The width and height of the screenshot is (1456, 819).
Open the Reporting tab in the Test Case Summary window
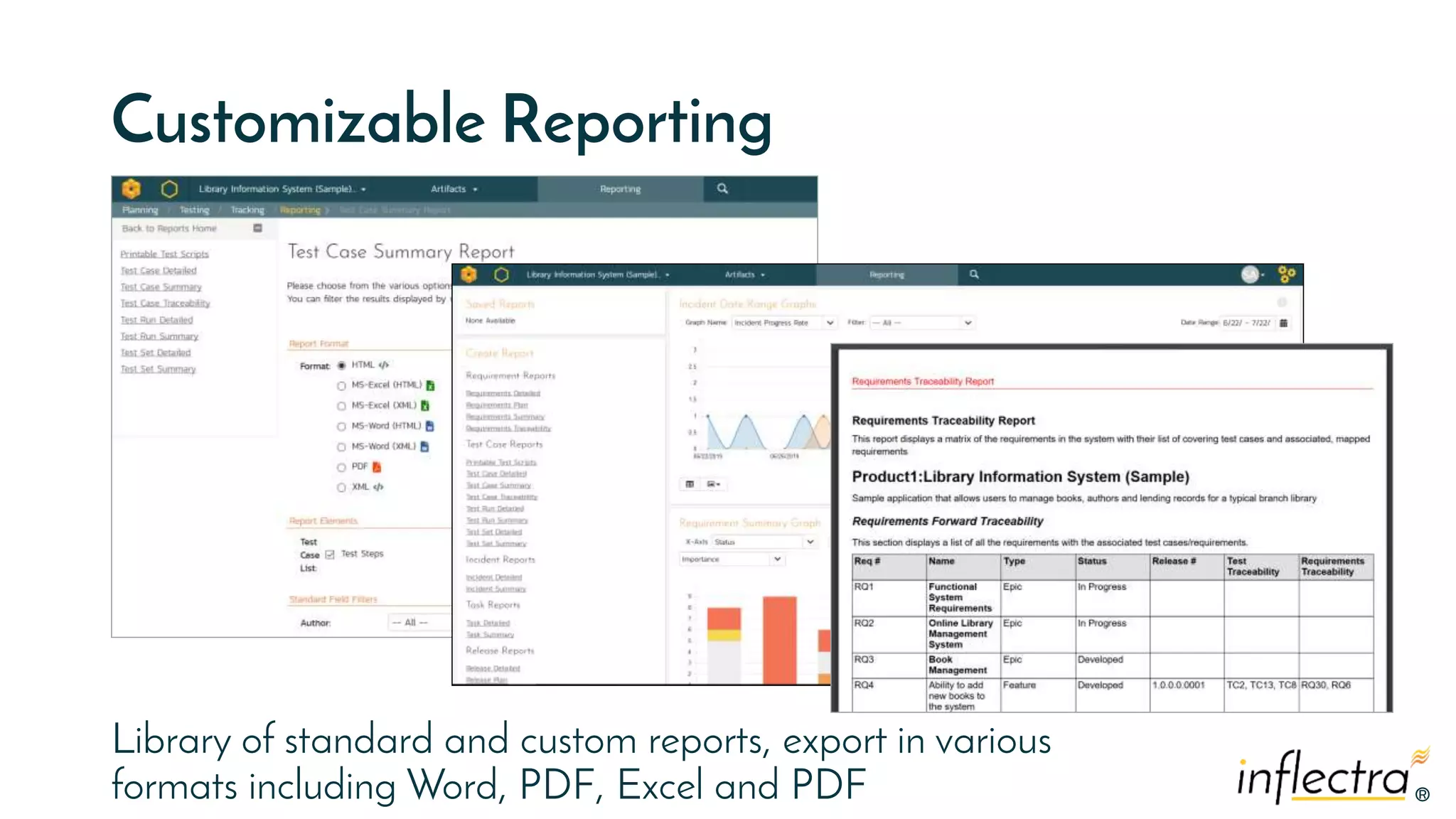[620, 189]
